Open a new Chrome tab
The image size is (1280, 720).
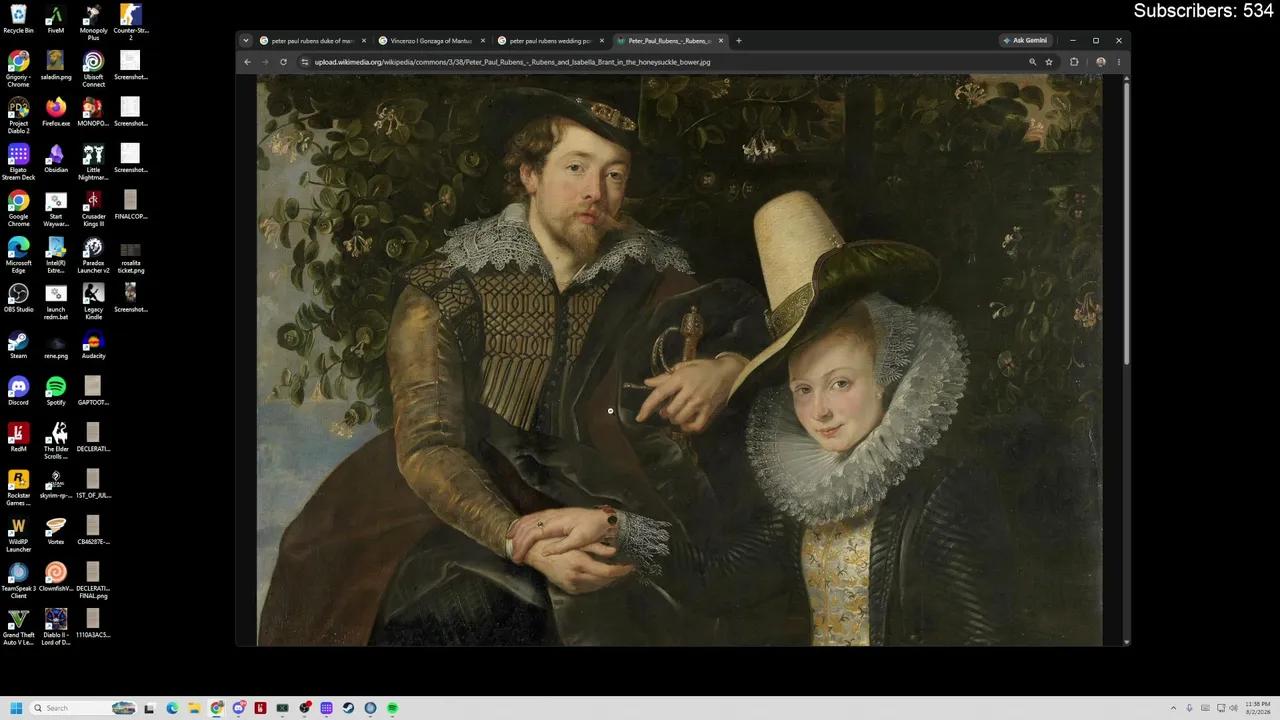[739, 41]
